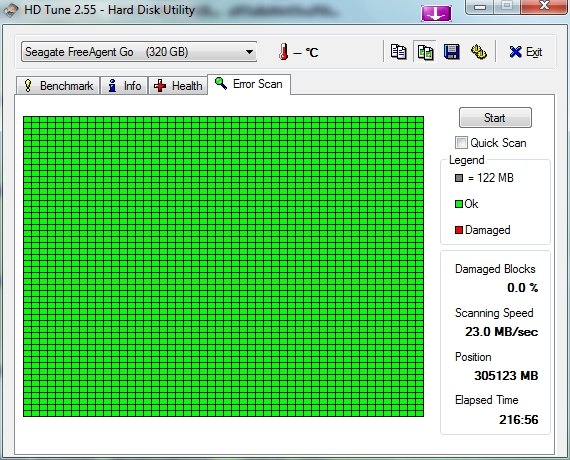570x460 pixels.
Task: Click the copy text to clipboard icon
Action: [398, 52]
